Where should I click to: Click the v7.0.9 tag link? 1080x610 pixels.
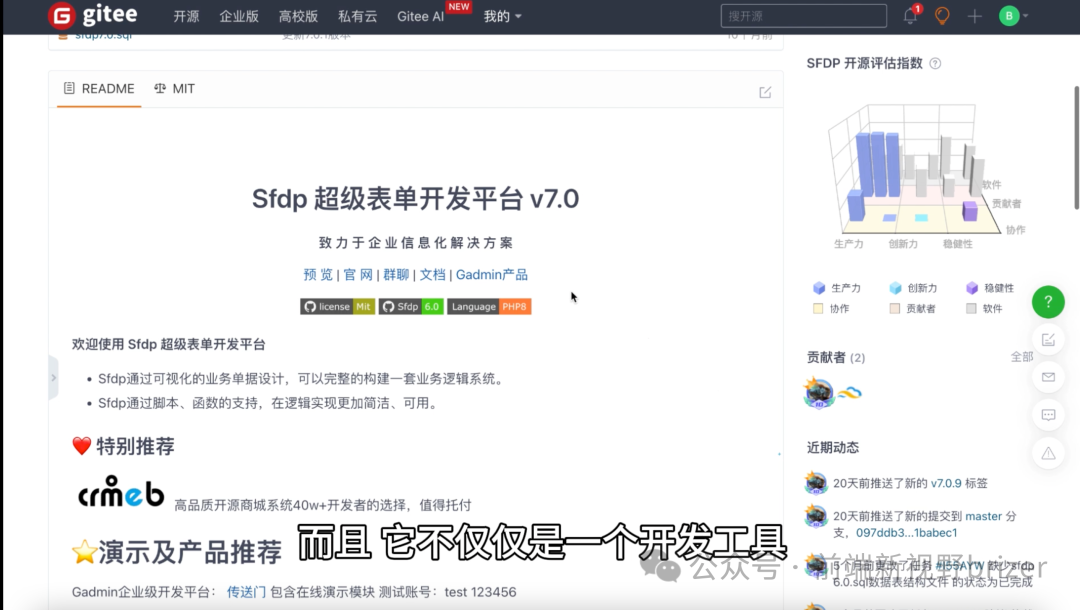pos(944,483)
